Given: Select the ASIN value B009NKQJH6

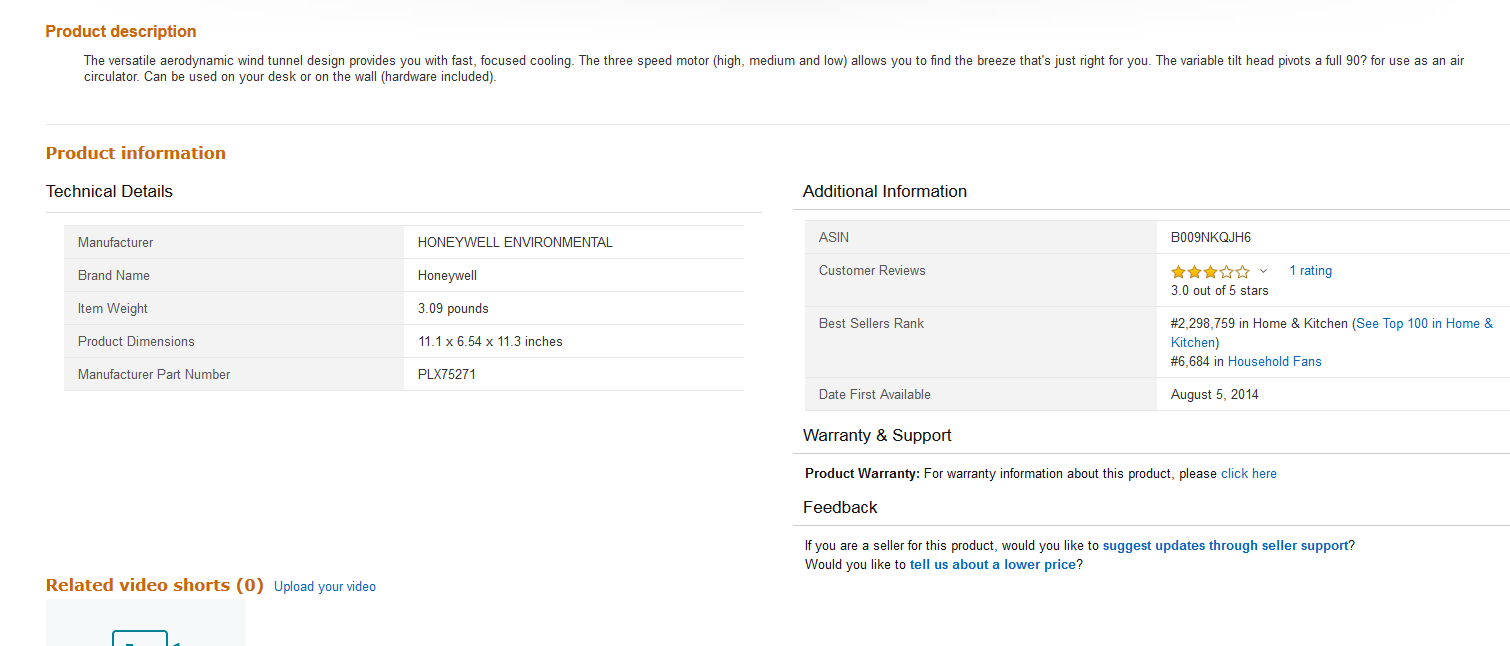Looking at the screenshot, I should [x=1211, y=238].
